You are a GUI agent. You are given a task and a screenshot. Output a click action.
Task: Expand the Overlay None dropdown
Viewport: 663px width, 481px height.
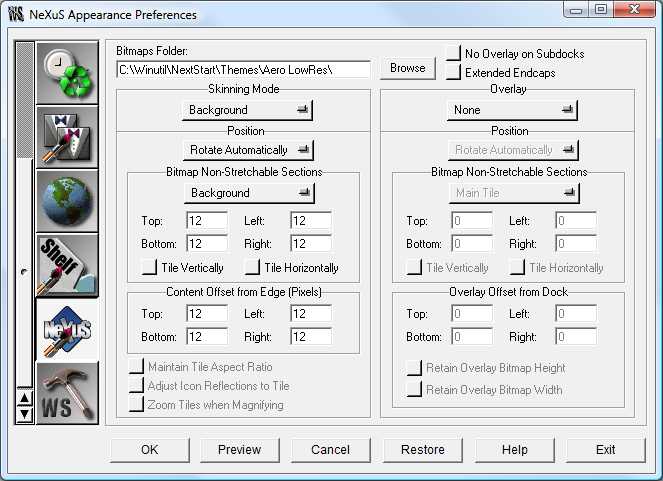coord(512,110)
